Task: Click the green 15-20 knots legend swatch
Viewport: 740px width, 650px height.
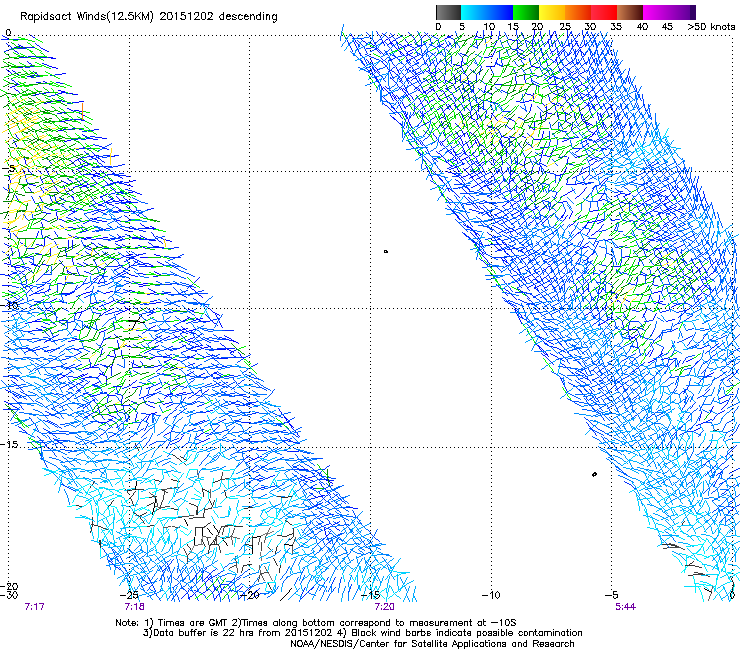Action: (x=526, y=12)
